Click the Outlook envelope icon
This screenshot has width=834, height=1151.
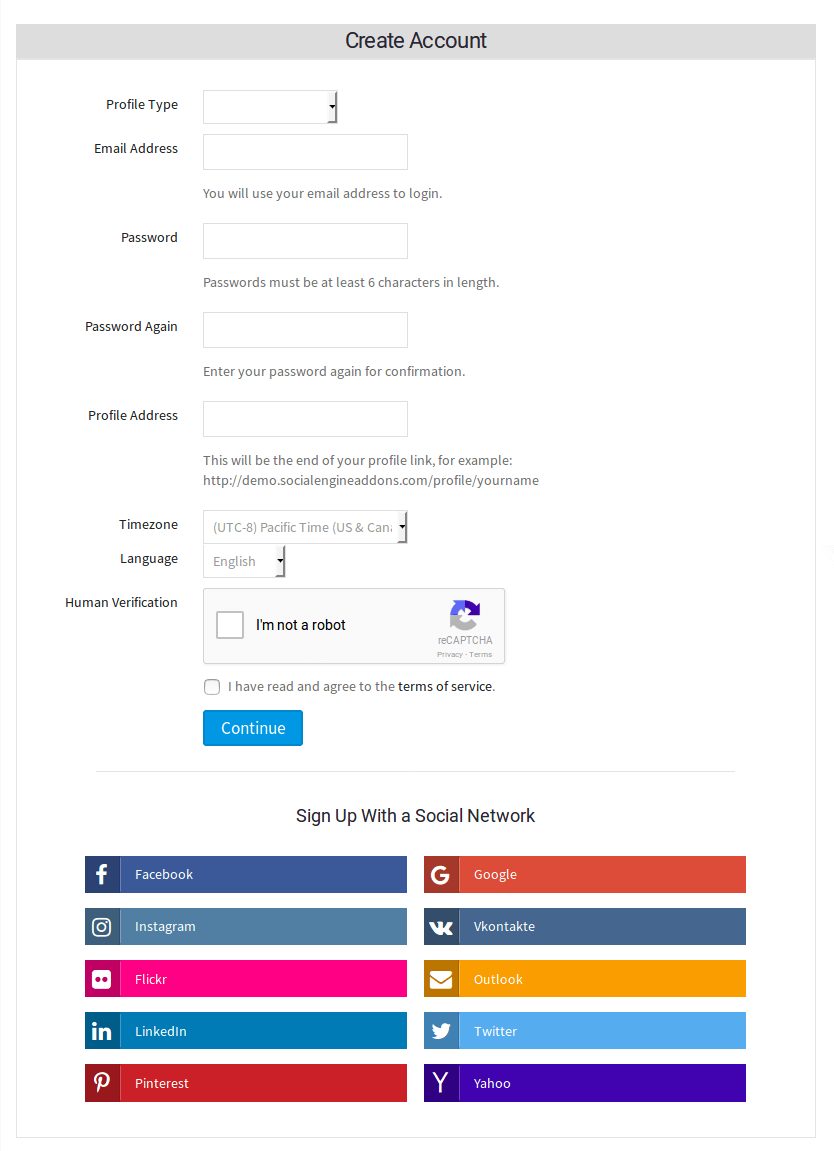coord(441,979)
